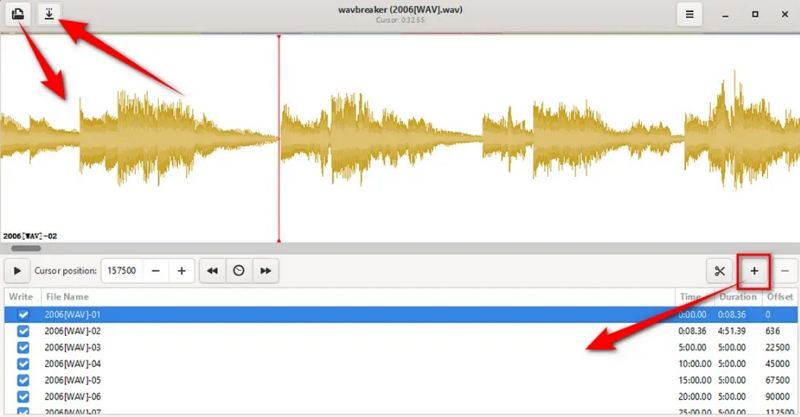Select file name 2006[WAV]-05
The image size is (800, 417).
72,380
